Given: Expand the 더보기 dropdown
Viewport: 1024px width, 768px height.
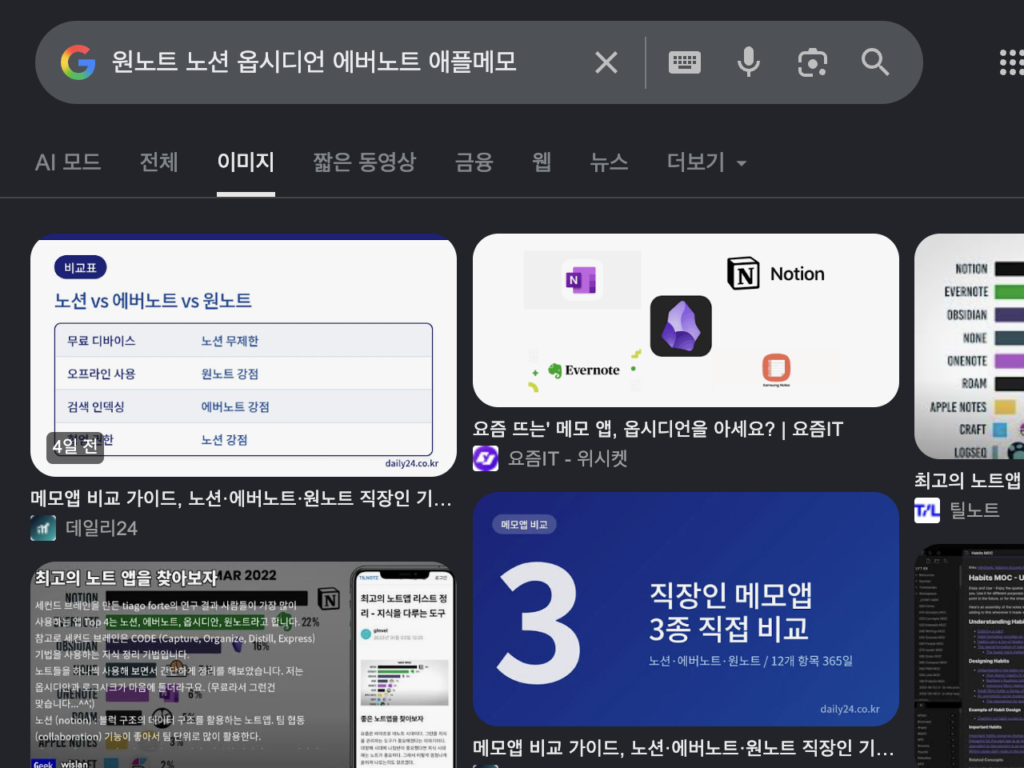Looking at the screenshot, I should [x=707, y=162].
